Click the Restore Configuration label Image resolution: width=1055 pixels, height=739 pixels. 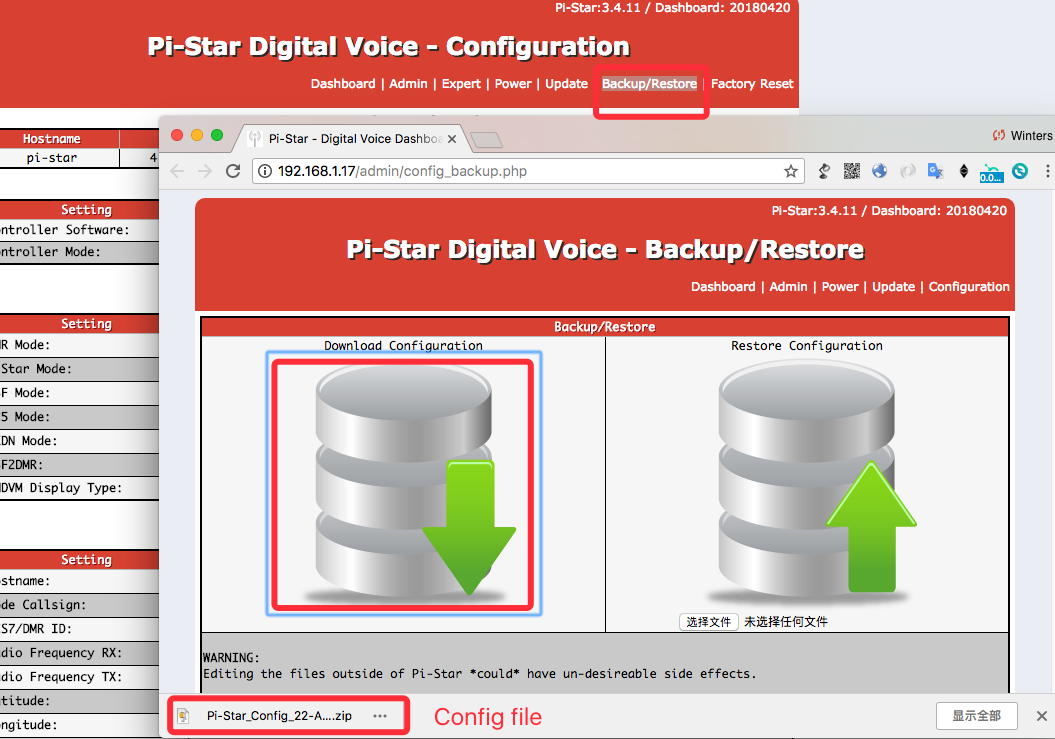(x=807, y=345)
